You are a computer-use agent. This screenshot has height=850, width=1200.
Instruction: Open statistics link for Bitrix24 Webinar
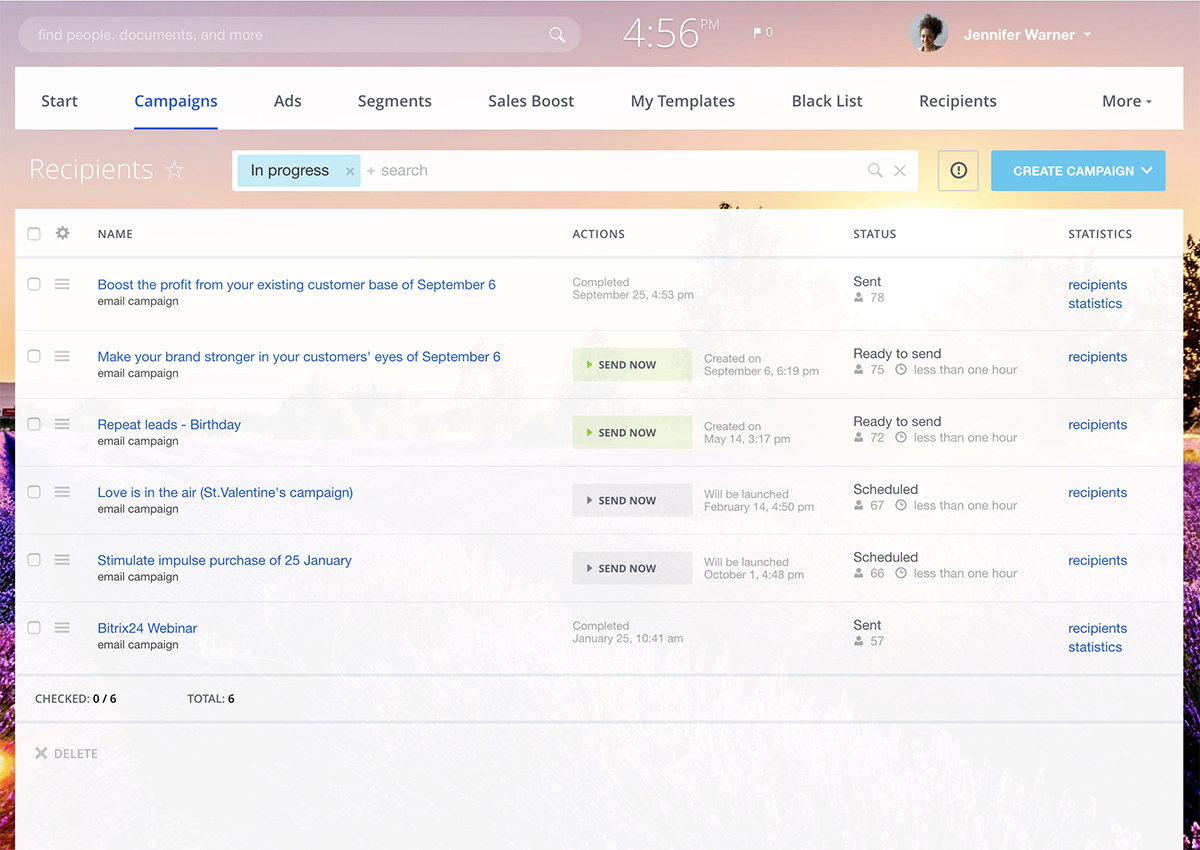pos(1095,647)
